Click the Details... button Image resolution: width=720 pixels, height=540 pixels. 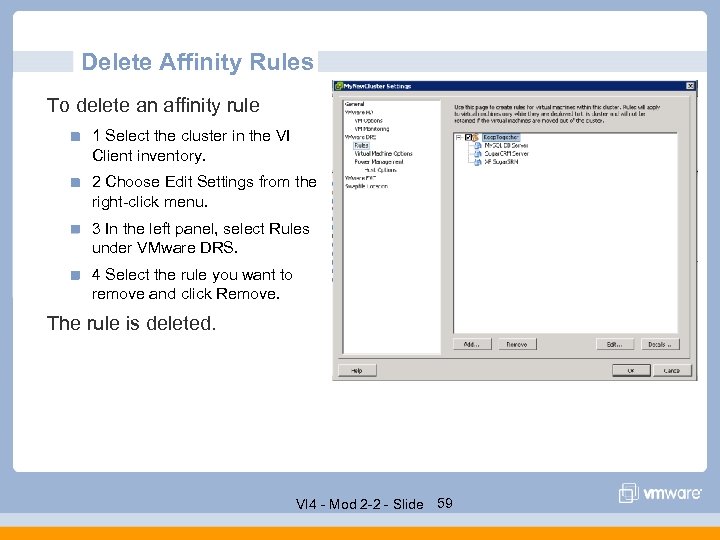pos(660,344)
